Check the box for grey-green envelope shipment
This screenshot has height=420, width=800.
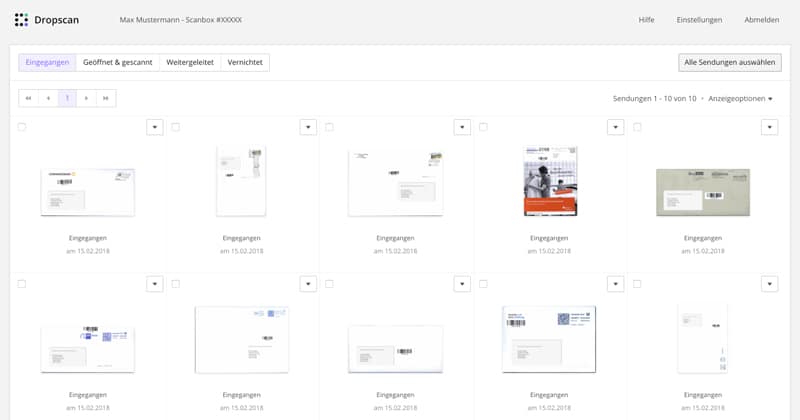637,127
